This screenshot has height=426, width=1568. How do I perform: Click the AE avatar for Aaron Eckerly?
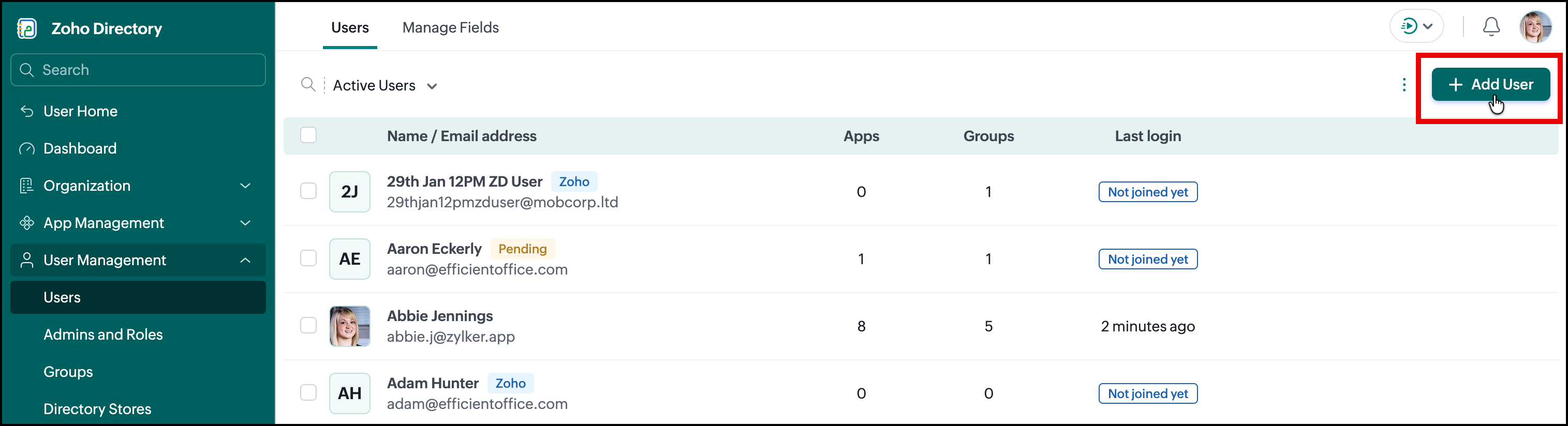pyautogui.click(x=349, y=259)
